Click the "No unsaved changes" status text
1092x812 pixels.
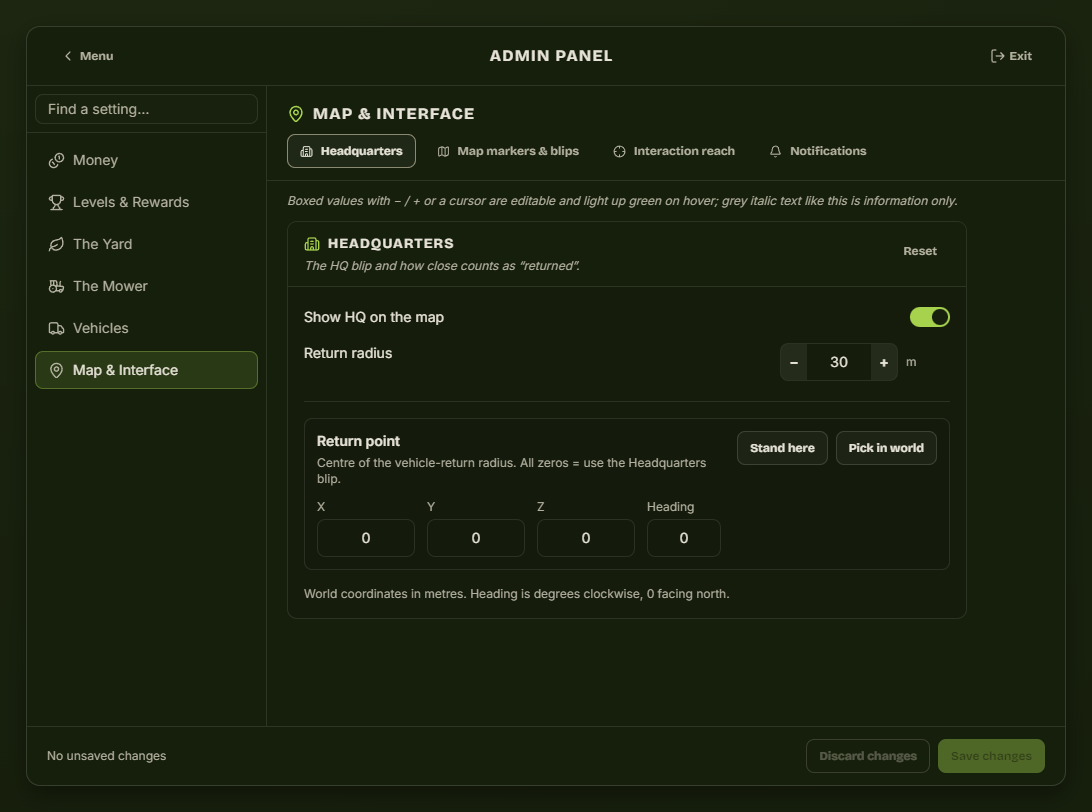click(107, 756)
